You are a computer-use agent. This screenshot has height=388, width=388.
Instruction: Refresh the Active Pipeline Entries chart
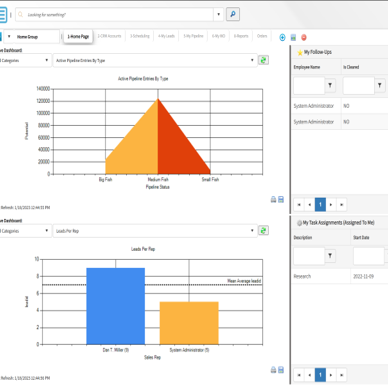click(263, 60)
